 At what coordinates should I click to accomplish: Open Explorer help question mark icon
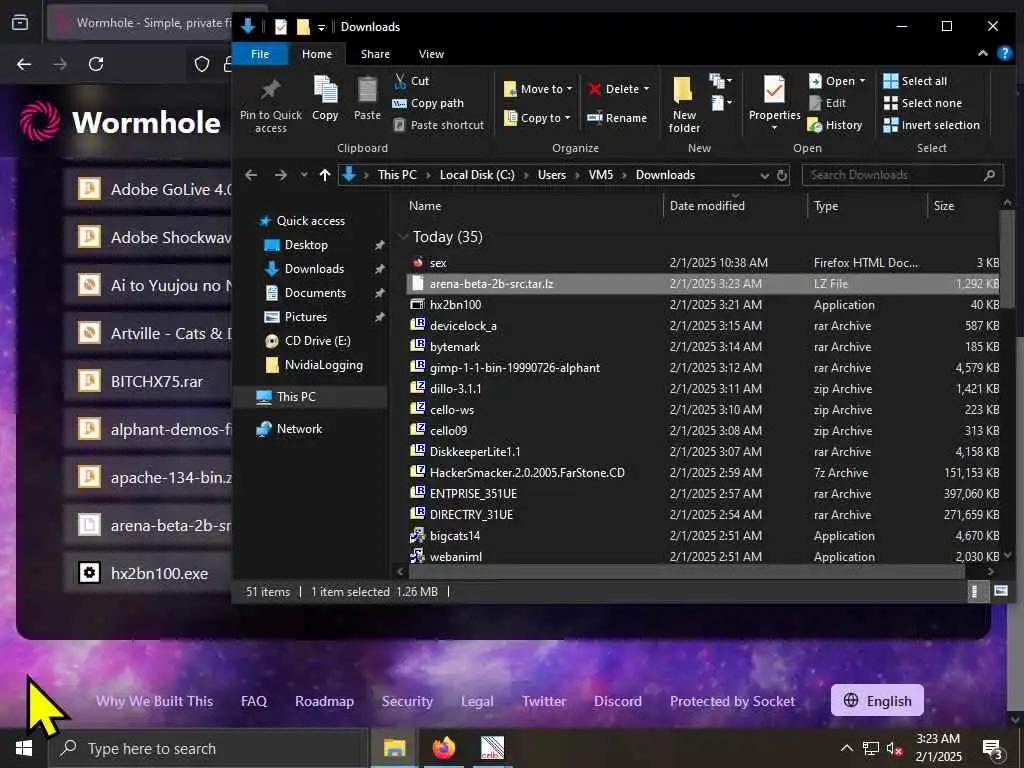tap(1004, 54)
